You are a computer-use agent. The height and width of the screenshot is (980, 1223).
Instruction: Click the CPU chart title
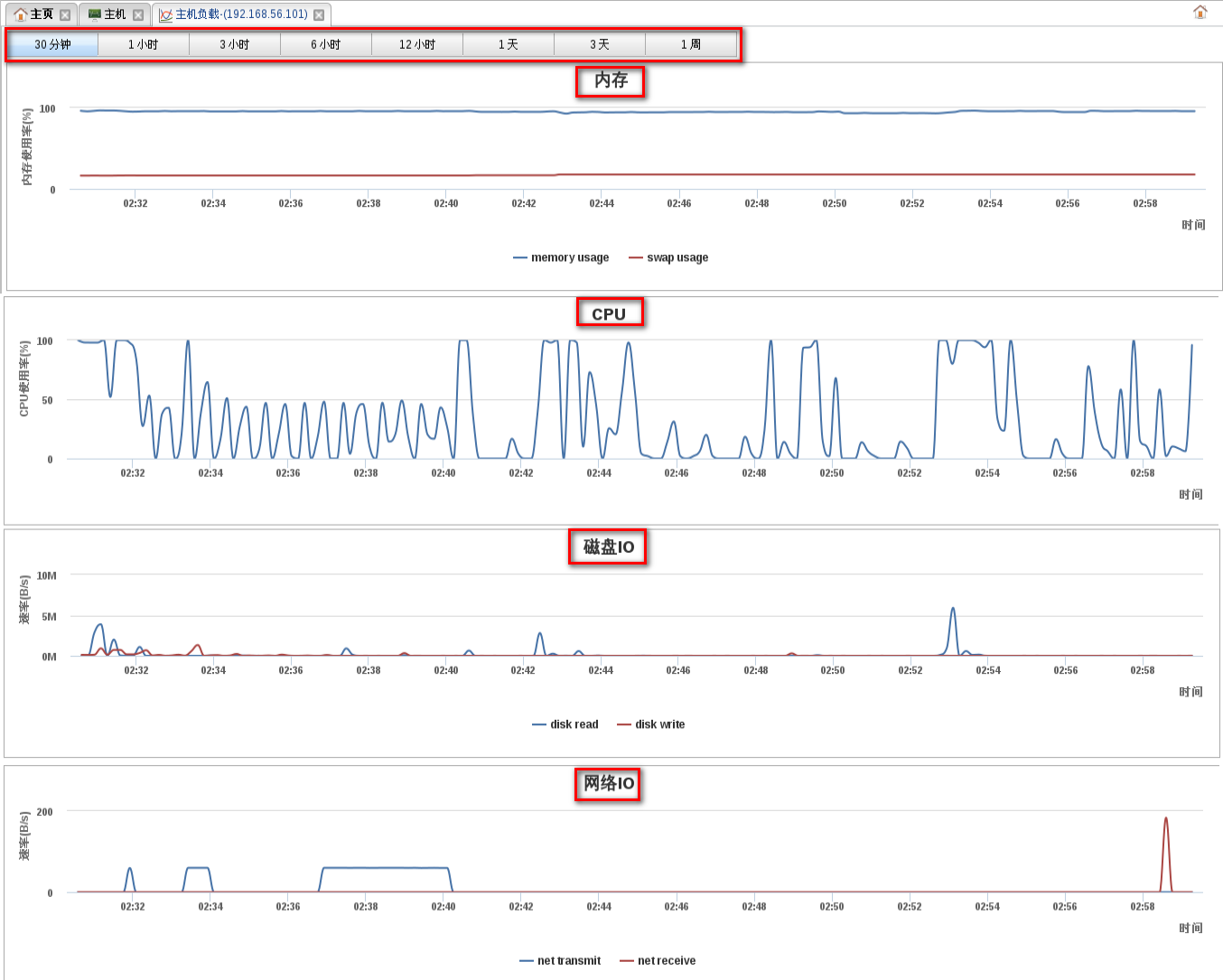(x=609, y=314)
